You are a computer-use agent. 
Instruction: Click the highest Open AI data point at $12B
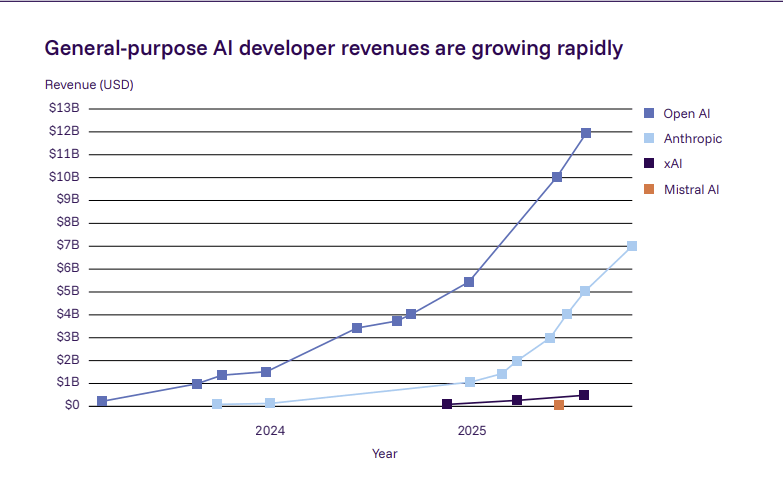coord(586,133)
